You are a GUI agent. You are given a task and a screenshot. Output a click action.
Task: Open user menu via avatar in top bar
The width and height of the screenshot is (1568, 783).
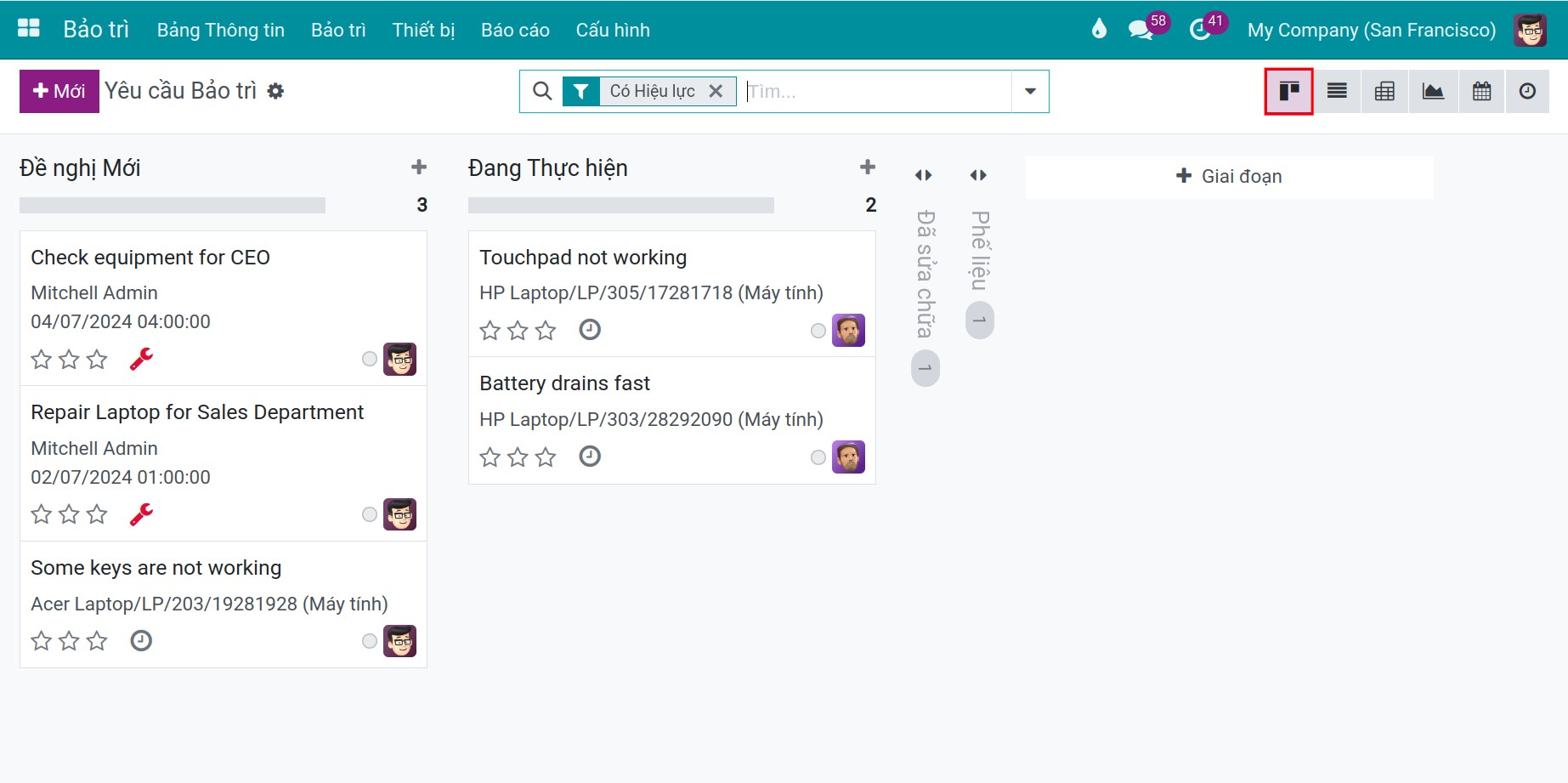point(1530,30)
